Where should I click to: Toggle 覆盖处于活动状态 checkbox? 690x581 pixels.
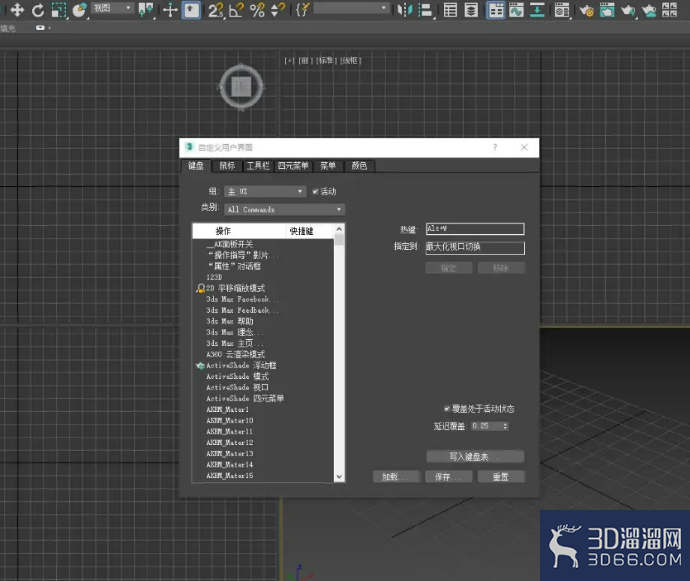pos(447,409)
